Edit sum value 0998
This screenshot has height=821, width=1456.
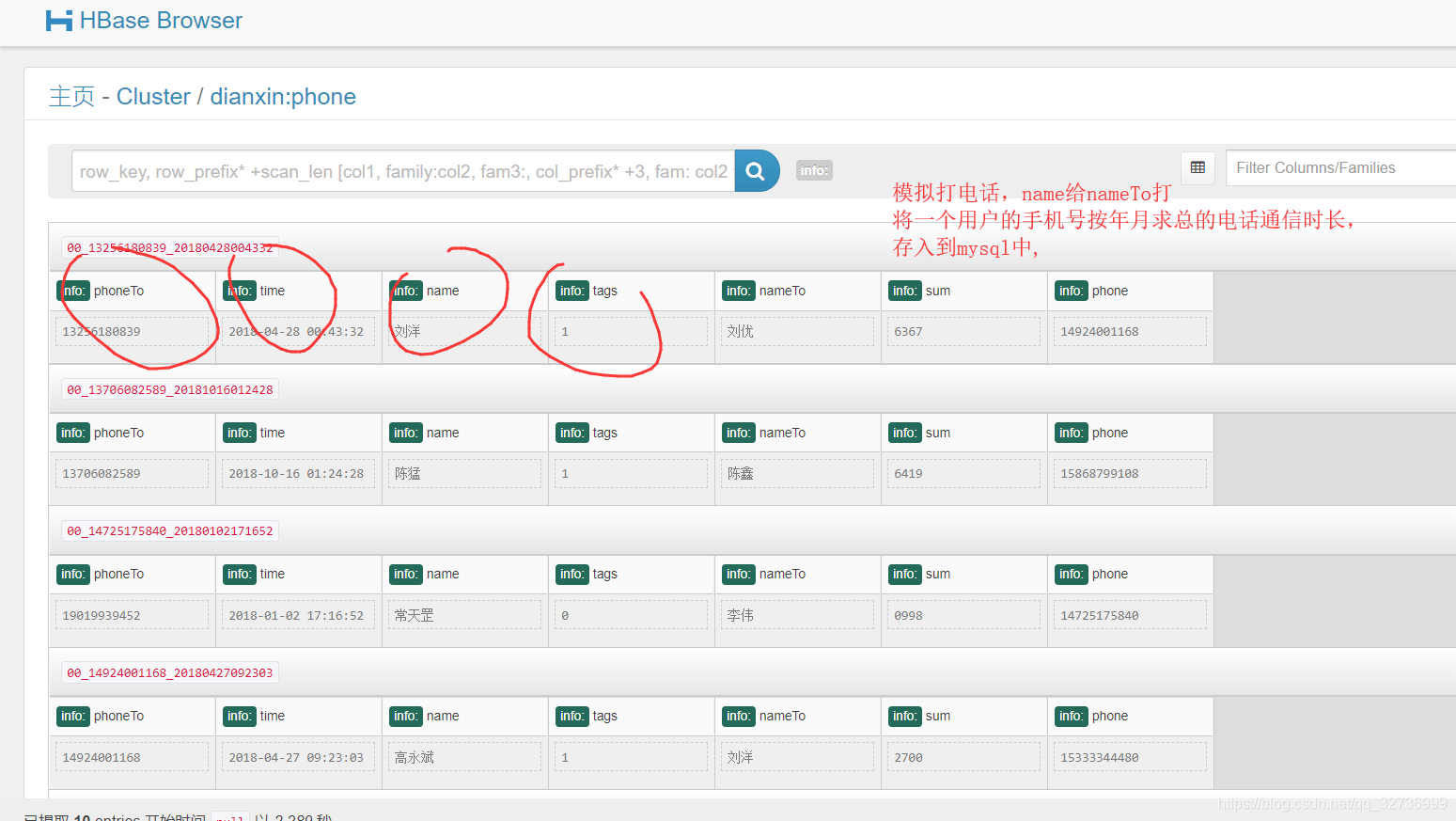pyautogui.click(x=964, y=615)
